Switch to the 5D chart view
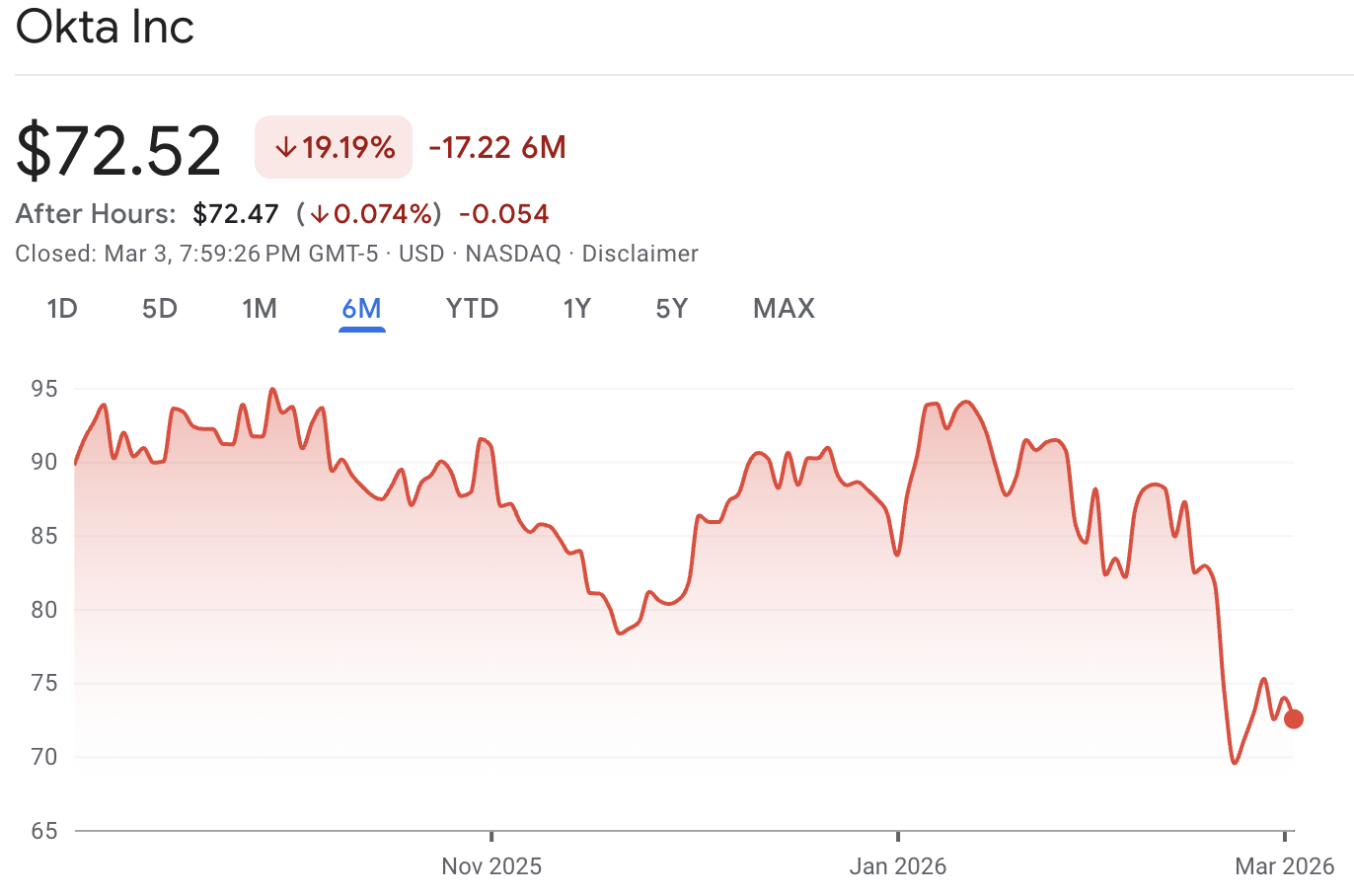Screen dimensions: 1354x896 click(x=159, y=309)
